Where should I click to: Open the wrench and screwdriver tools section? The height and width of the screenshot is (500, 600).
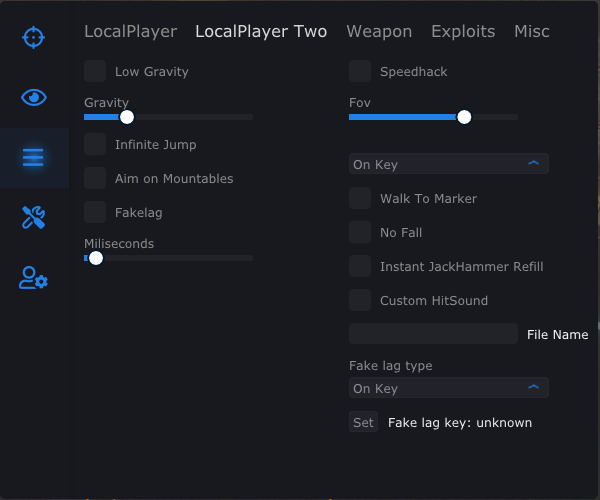[34, 217]
